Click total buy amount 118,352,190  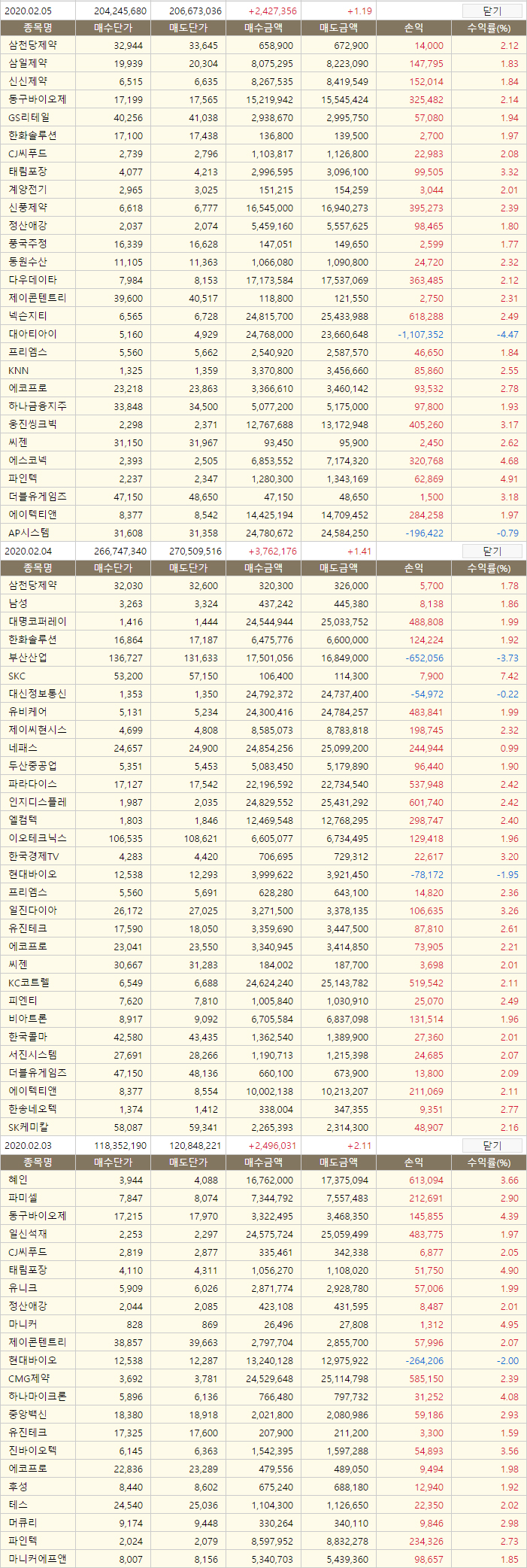tap(120, 1146)
